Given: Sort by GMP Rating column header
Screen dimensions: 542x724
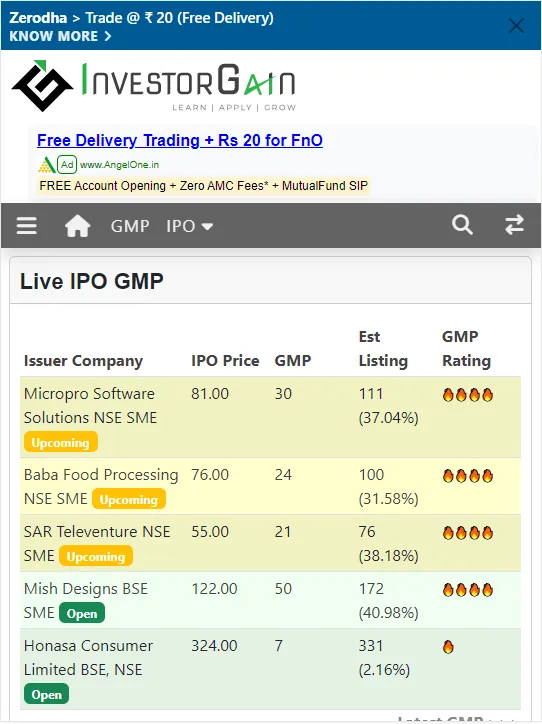Looking at the screenshot, I should pos(466,349).
